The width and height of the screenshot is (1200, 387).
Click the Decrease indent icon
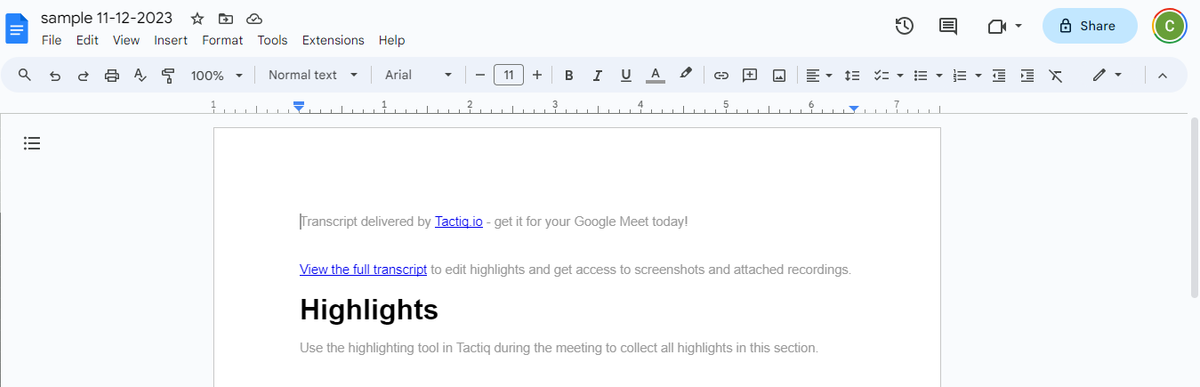coord(999,75)
